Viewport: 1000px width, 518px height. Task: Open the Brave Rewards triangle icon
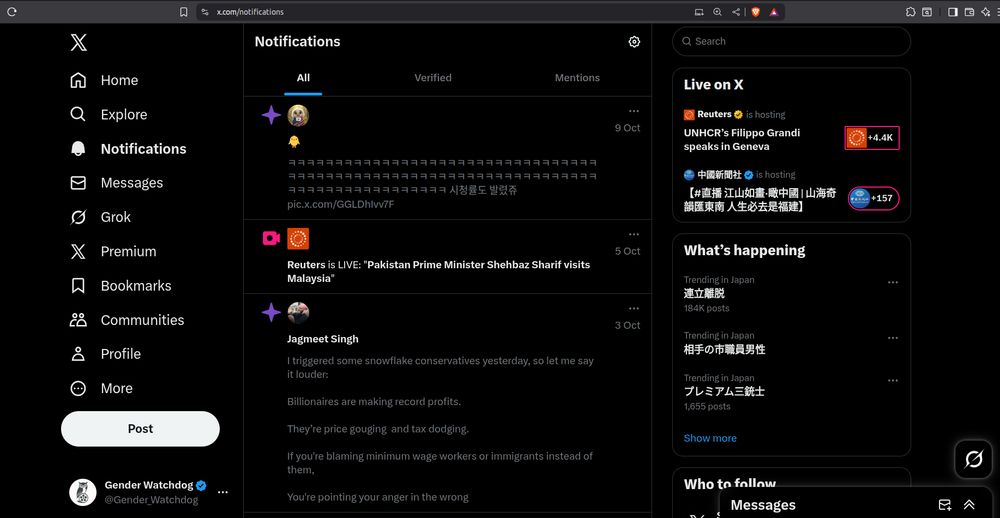click(774, 11)
